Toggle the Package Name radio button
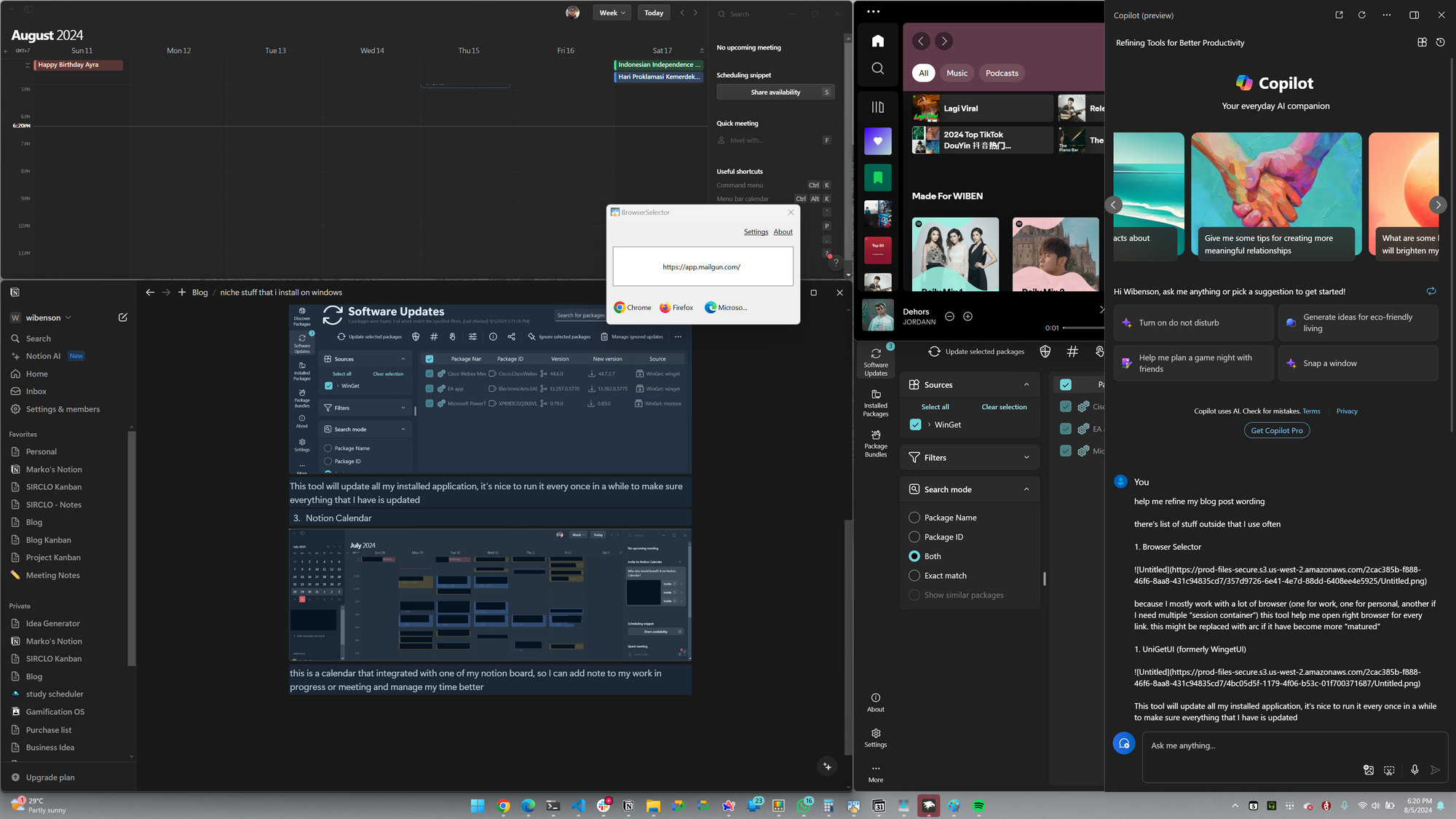The height and width of the screenshot is (819, 1456). 914,517
